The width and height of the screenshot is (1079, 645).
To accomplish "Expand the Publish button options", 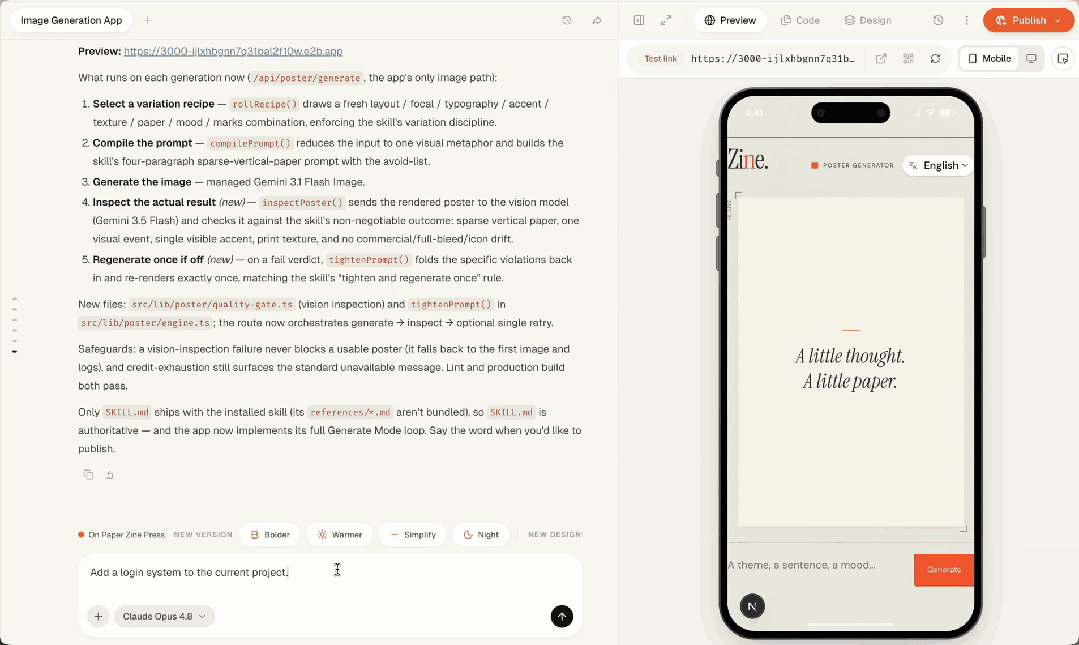I will [x=1058, y=21].
